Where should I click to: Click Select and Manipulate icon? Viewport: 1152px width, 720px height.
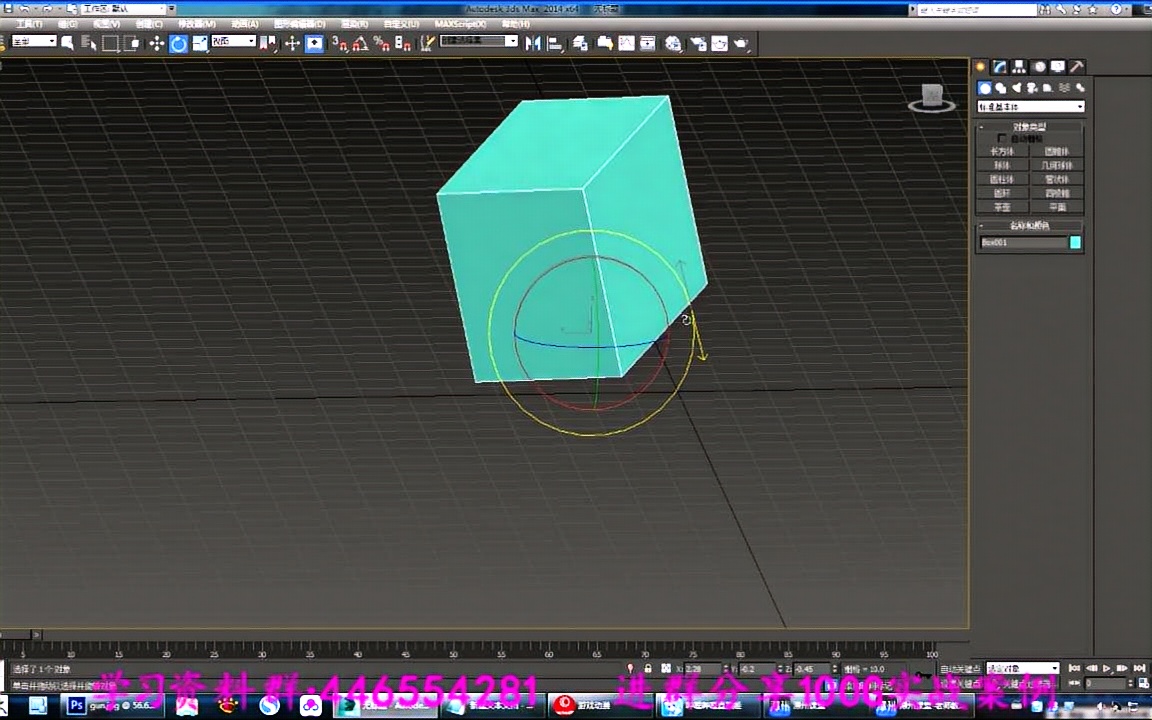292,44
